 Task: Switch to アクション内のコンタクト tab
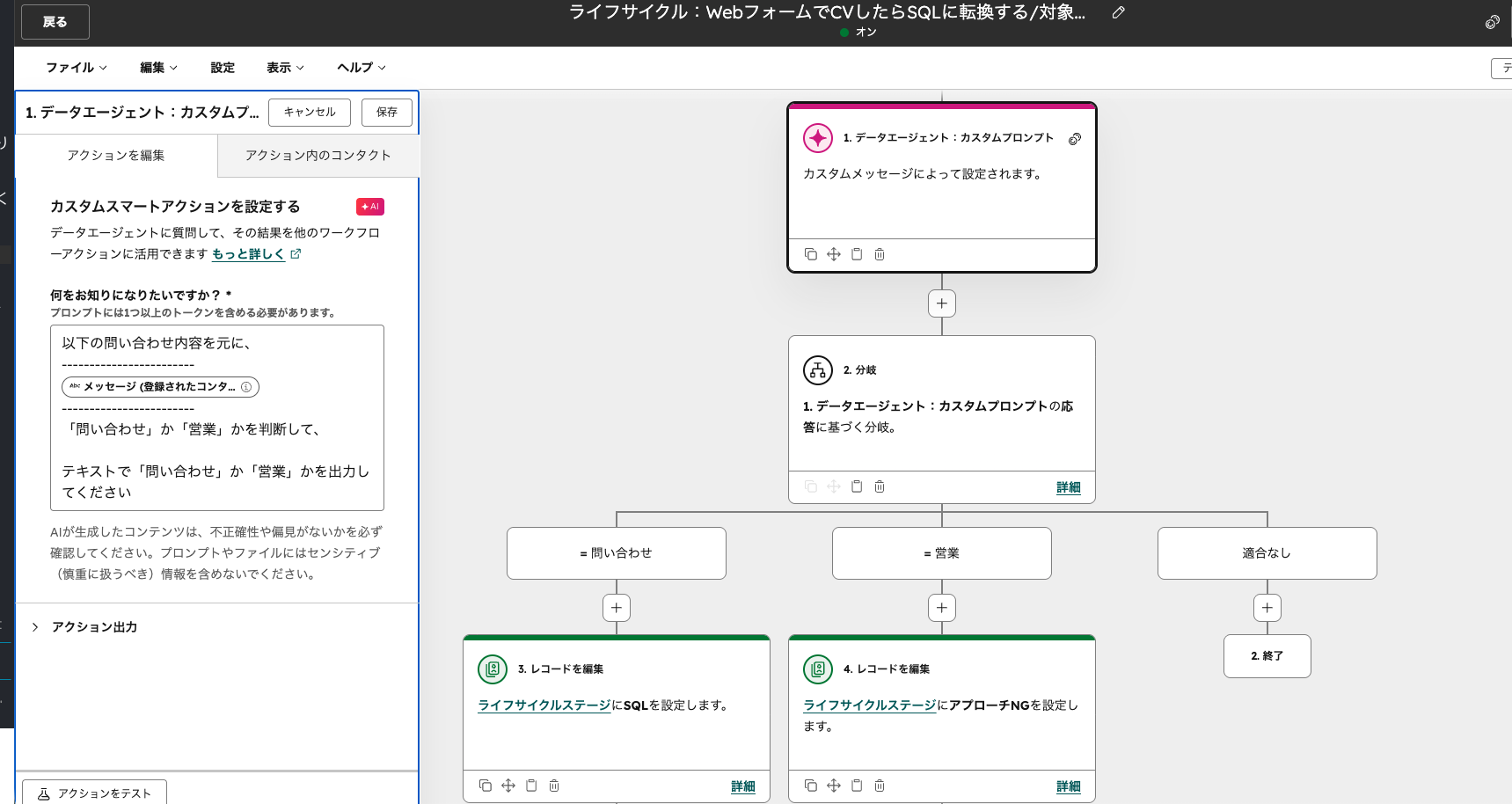click(318, 156)
